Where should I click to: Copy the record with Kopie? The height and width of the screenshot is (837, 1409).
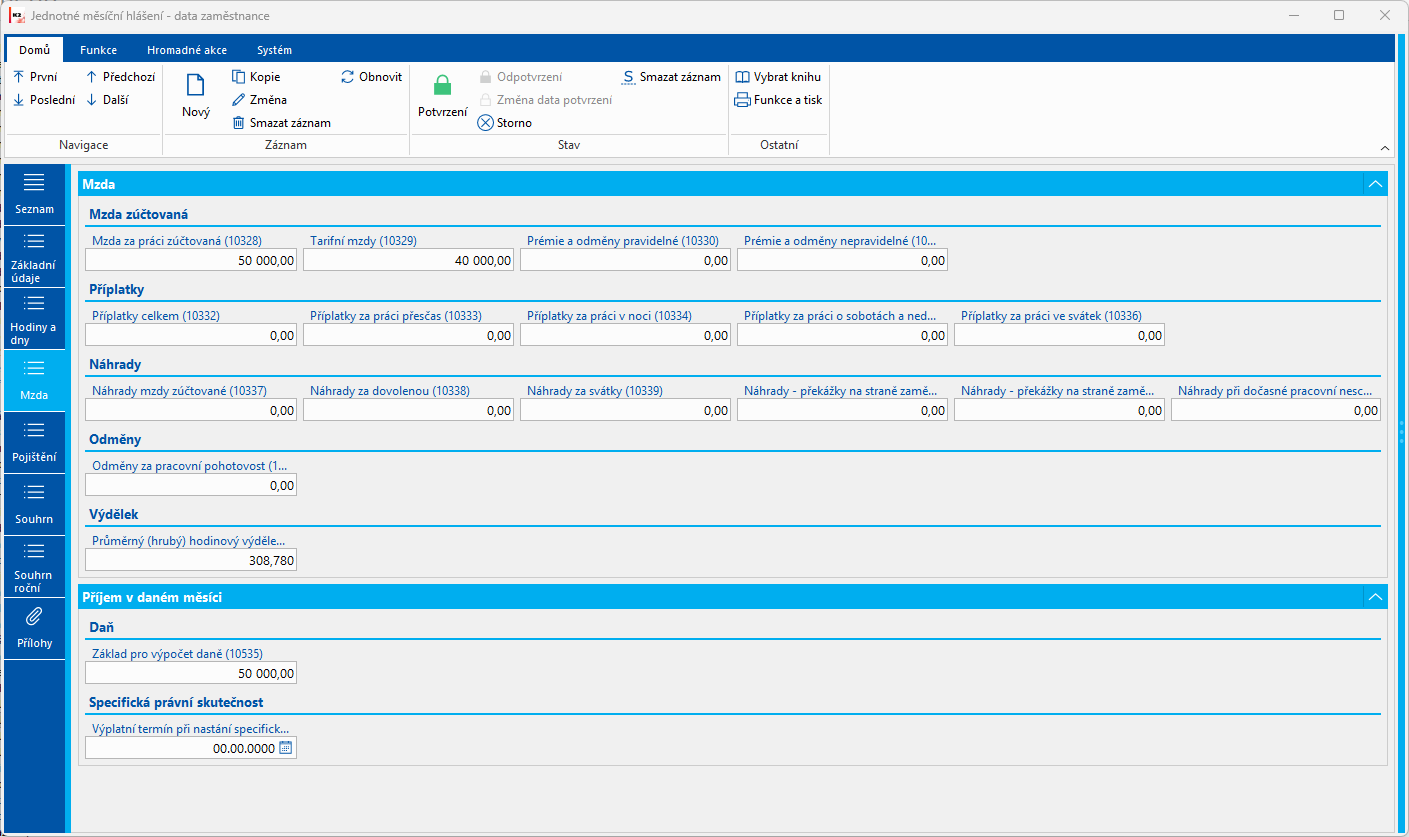256,76
